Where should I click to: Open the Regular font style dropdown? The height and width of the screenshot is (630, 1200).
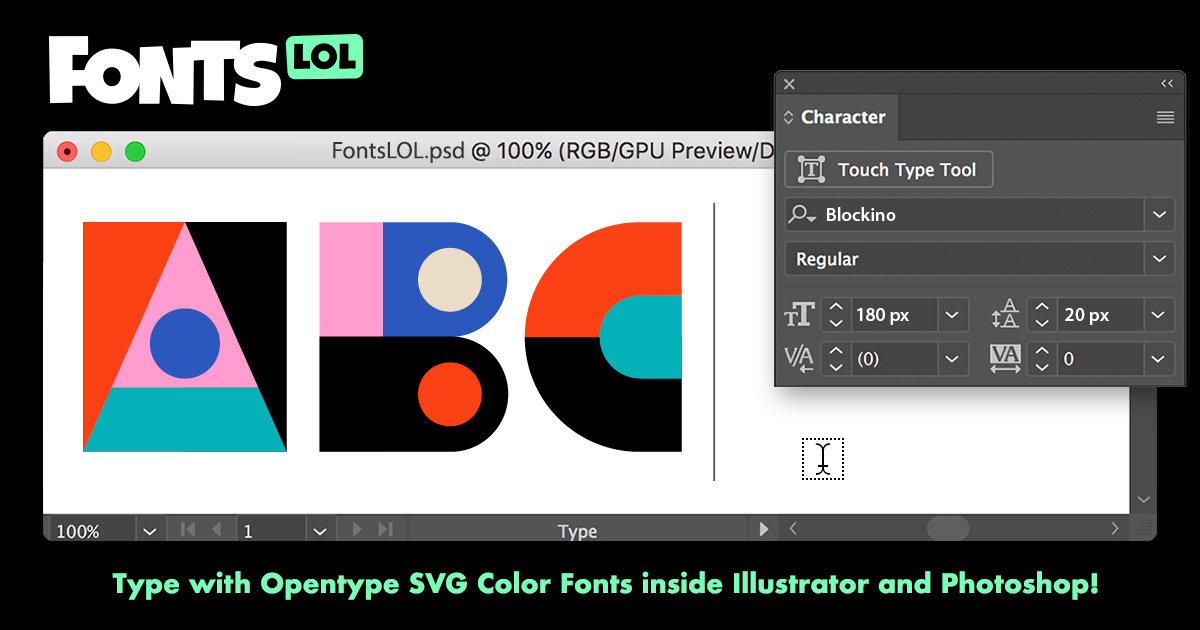pos(1159,259)
